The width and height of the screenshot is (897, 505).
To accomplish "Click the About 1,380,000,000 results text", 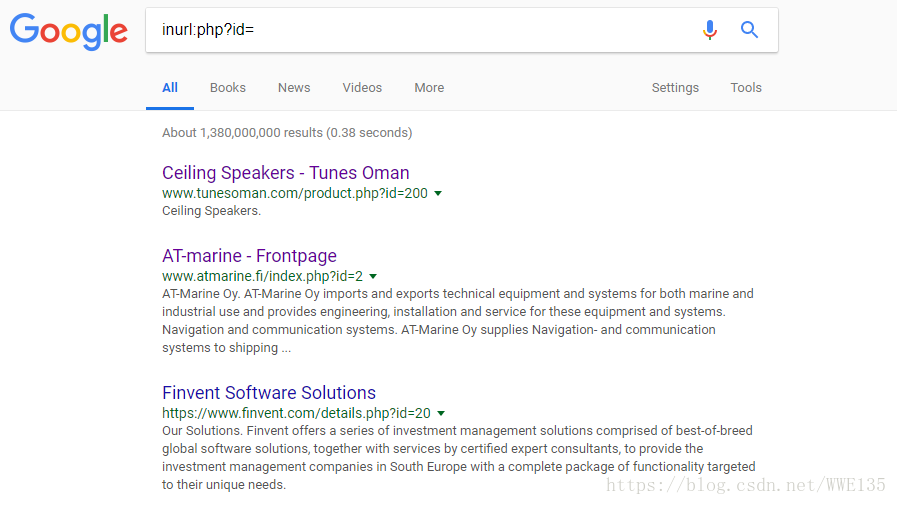I will point(287,133).
